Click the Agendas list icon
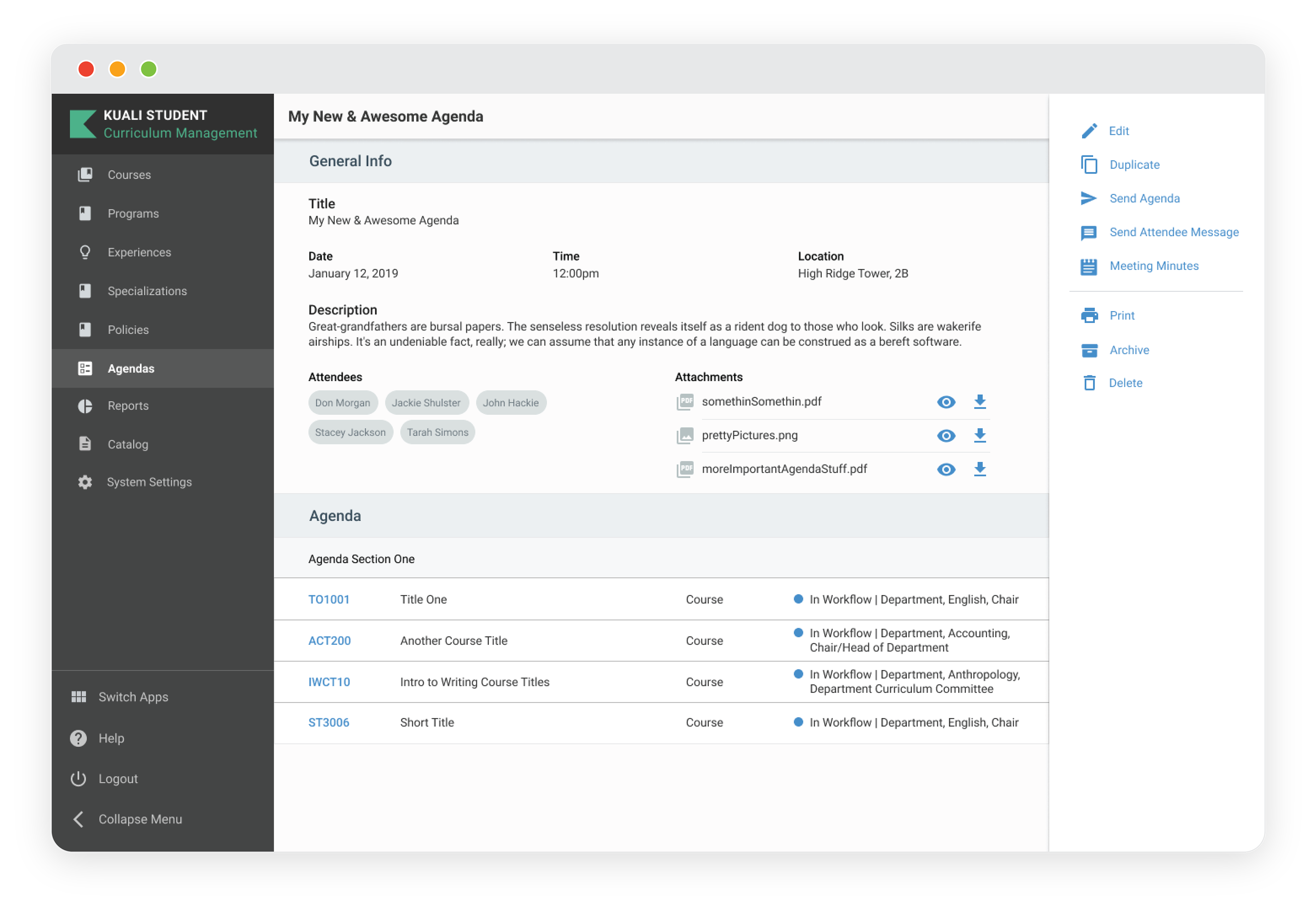 pyautogui.click(x=85, y=368)
